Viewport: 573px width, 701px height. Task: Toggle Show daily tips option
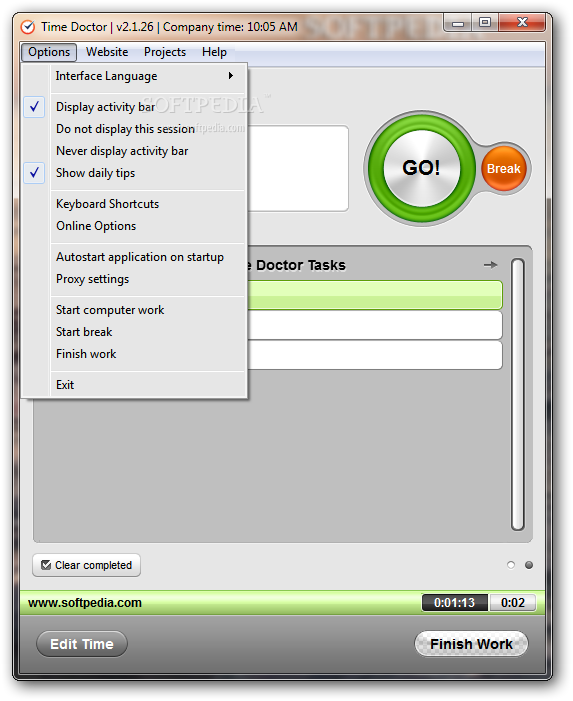(135, 173)
